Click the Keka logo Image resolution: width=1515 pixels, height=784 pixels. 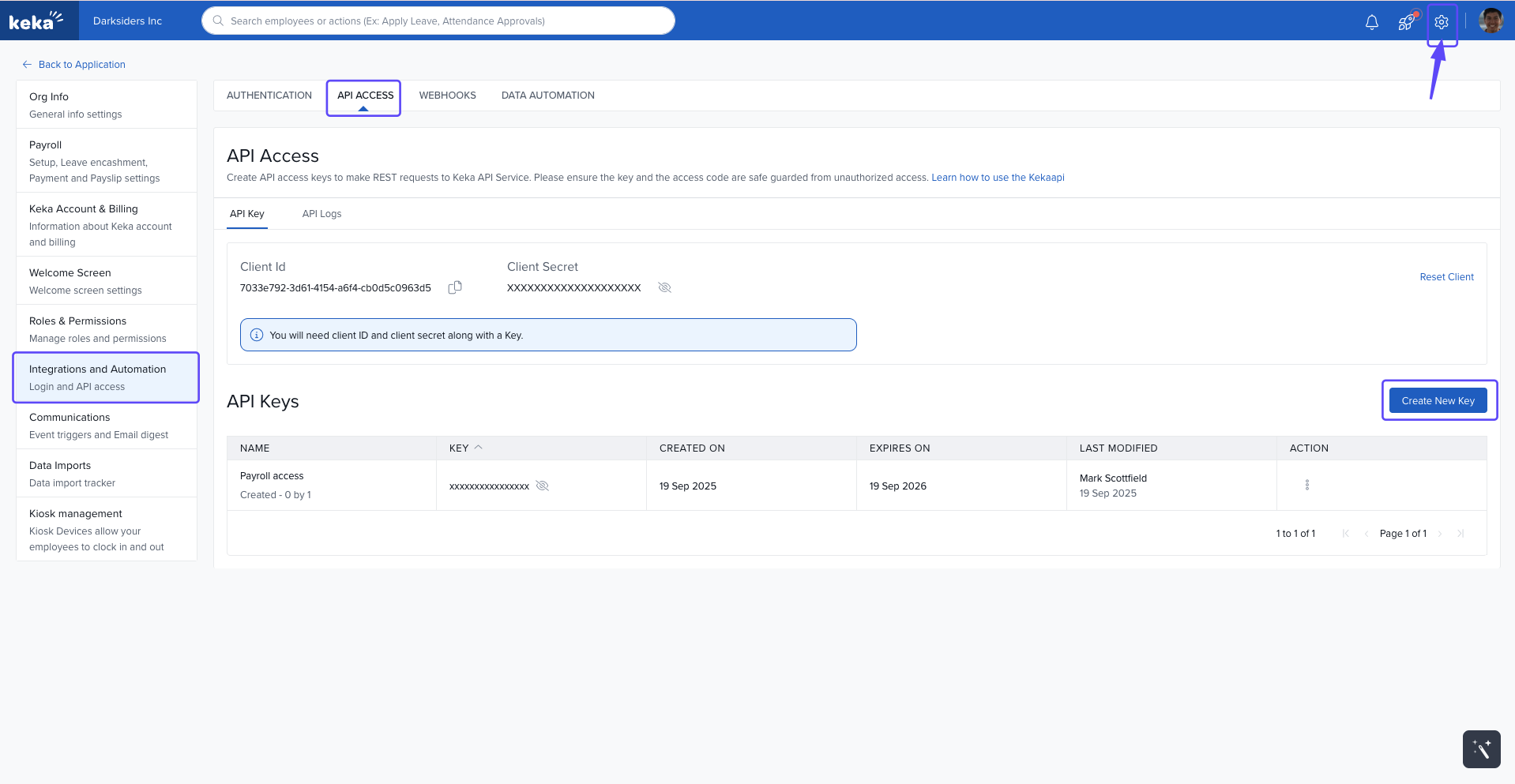pyautogui.click(x=36, y=21)
